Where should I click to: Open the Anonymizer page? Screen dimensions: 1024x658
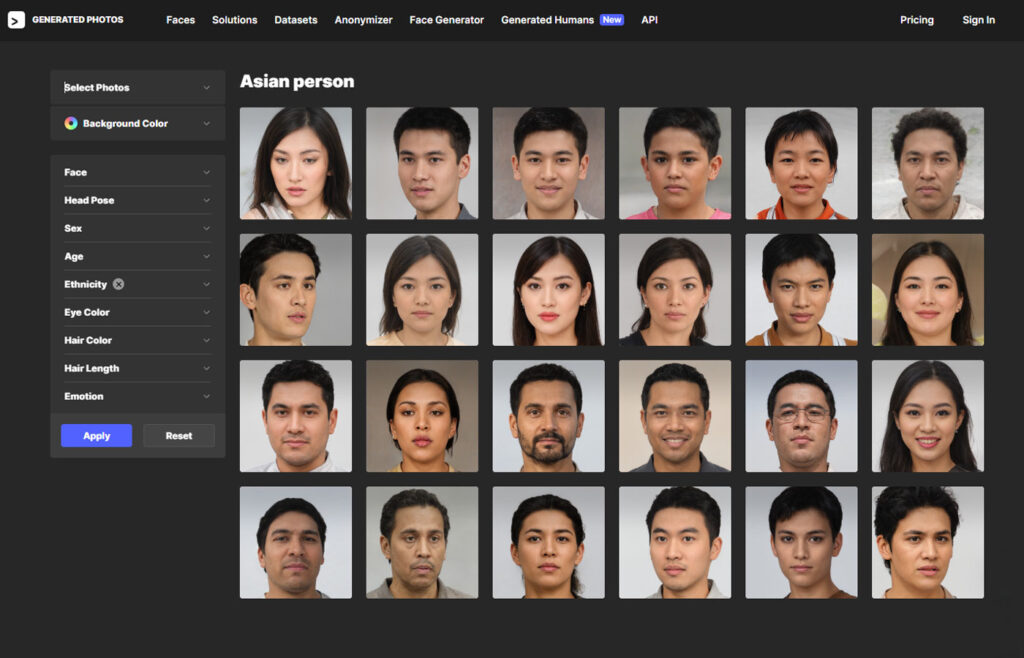(x=363, y=20)
